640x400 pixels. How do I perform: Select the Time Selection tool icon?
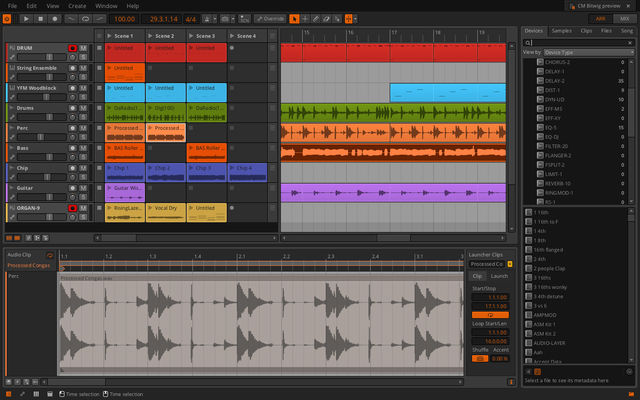click(305, 19)
